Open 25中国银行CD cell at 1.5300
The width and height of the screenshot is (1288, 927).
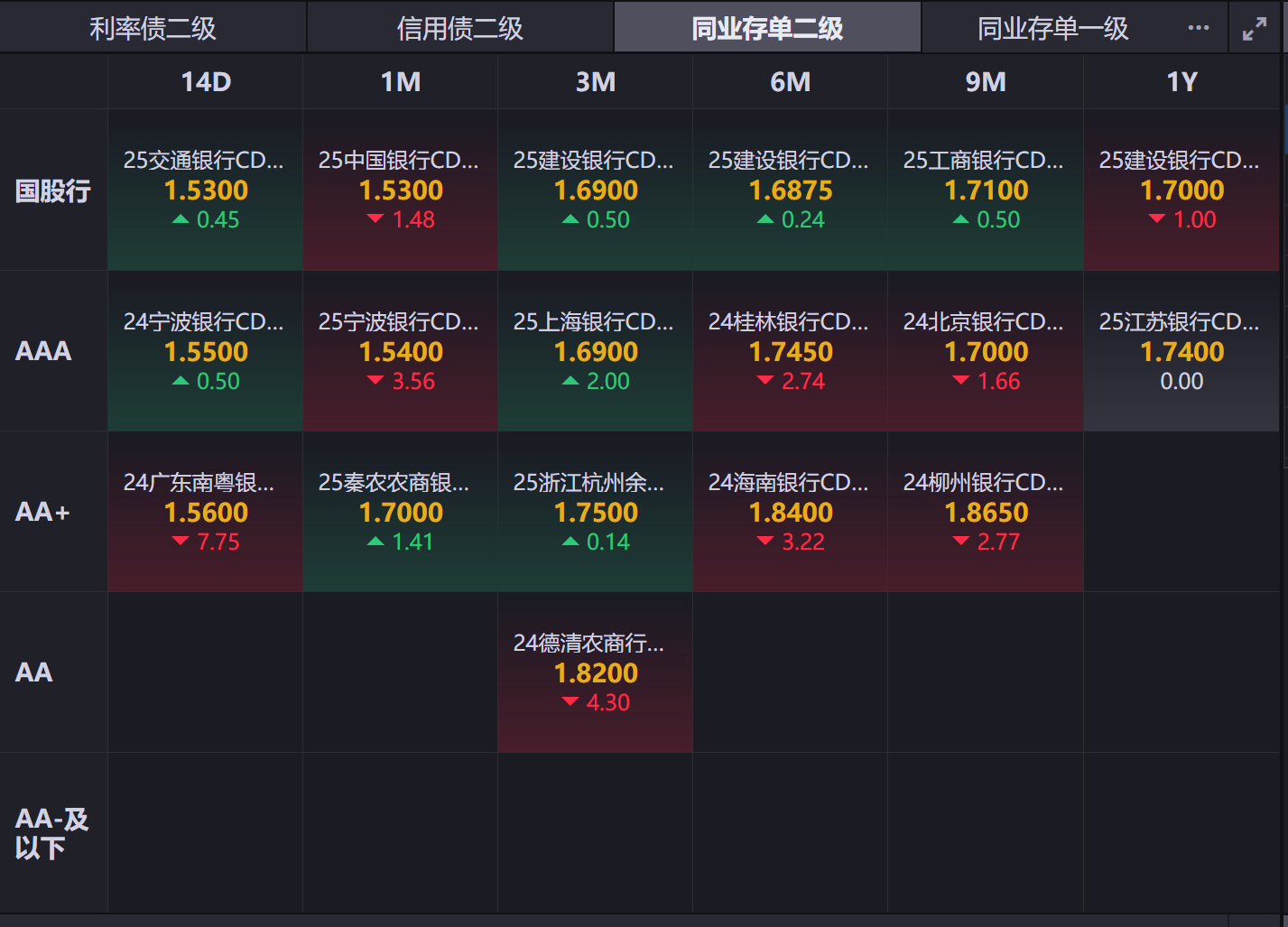click(x=401, y=190)
